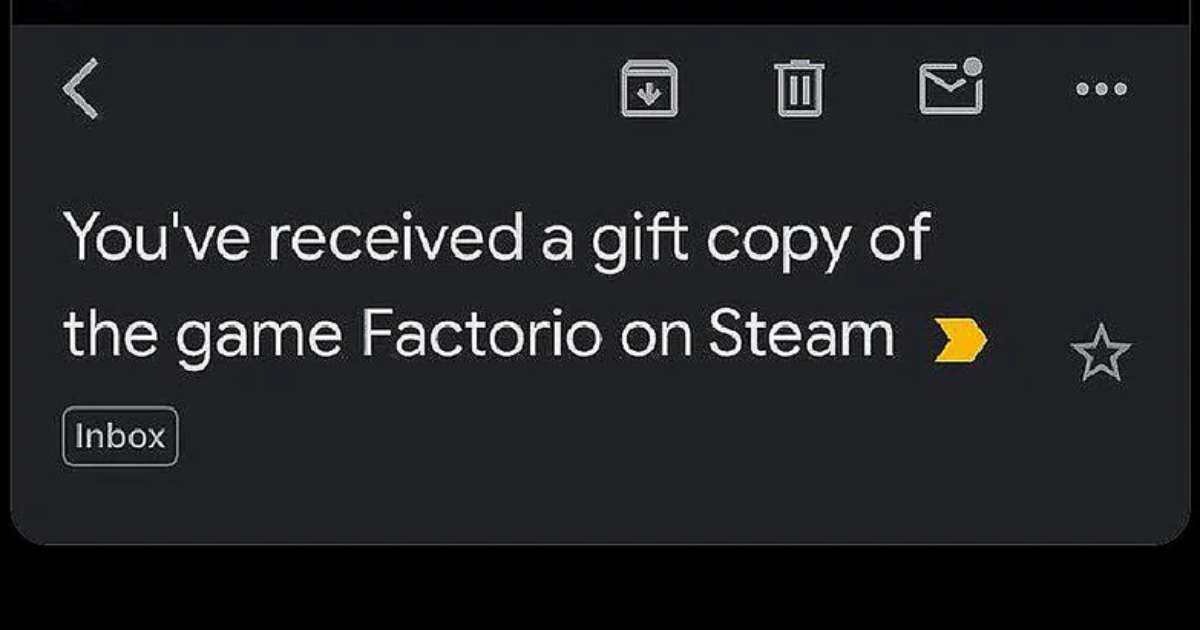
Task: Select the Inbox tag below the subject
Action: (120, 434)
